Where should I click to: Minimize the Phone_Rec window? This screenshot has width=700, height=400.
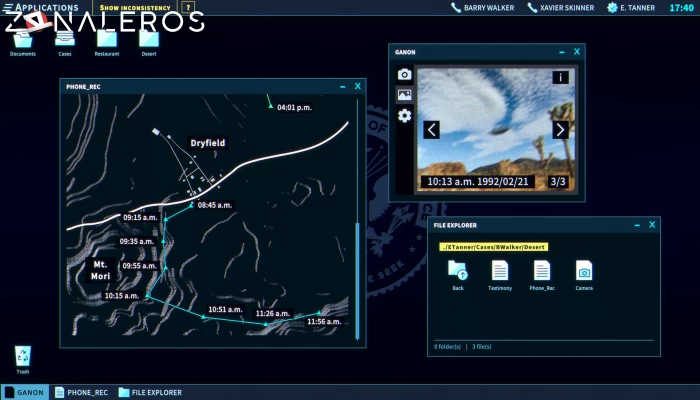pos(342,87)
